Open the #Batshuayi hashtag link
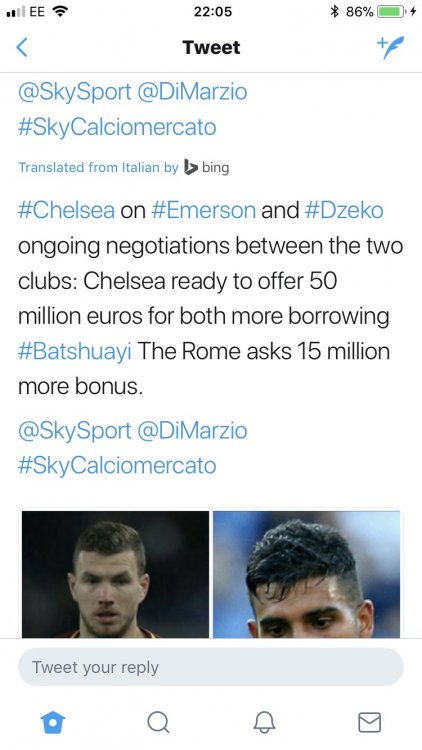The image size is (422, 750). coord(75,352)
